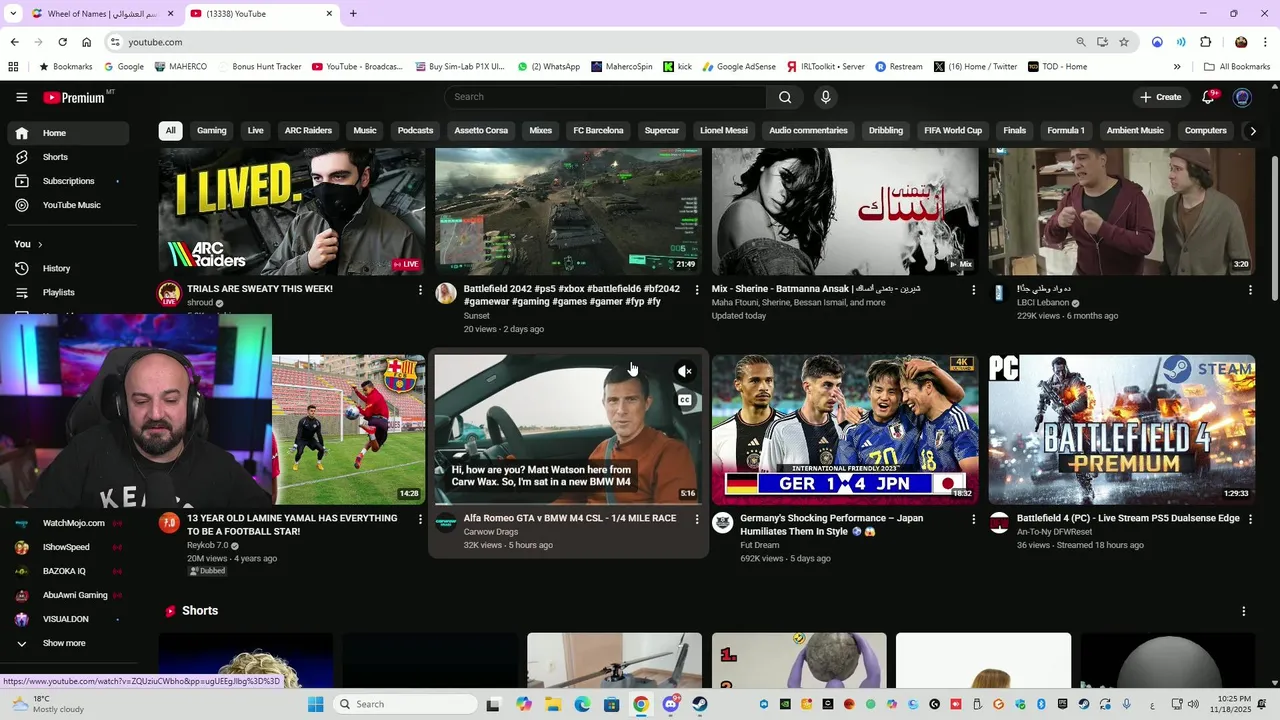
Task: Open File Explorer from the taskbar
Action: click(x=554, y=704)
